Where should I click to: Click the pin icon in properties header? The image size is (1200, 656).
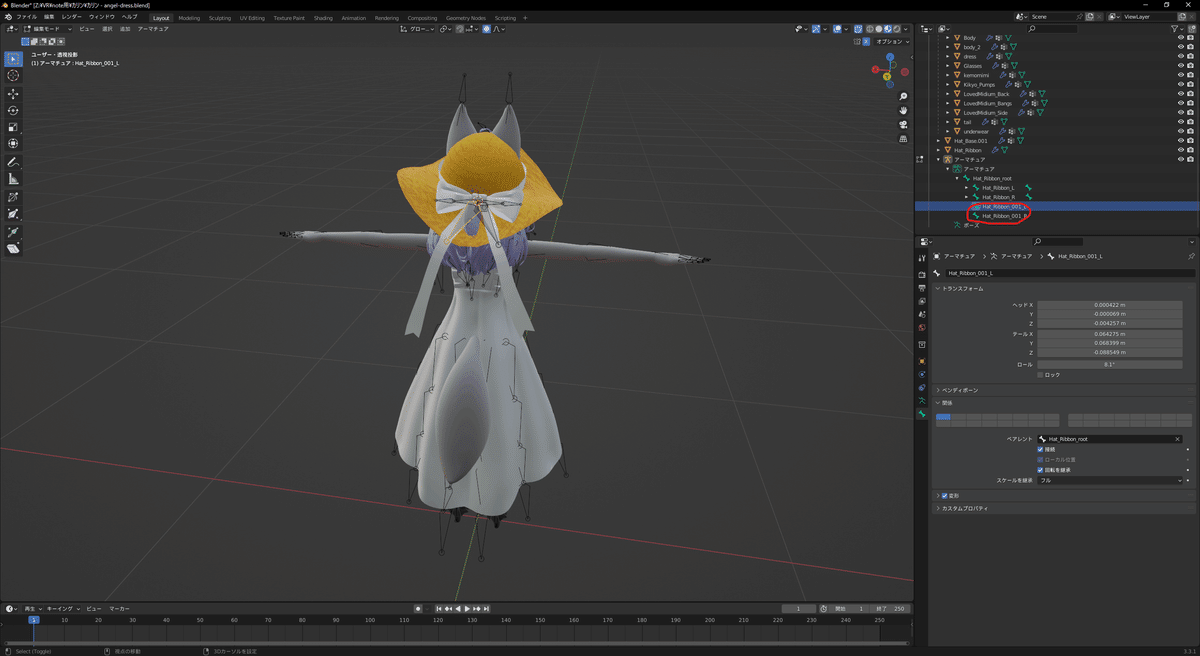1191,256
